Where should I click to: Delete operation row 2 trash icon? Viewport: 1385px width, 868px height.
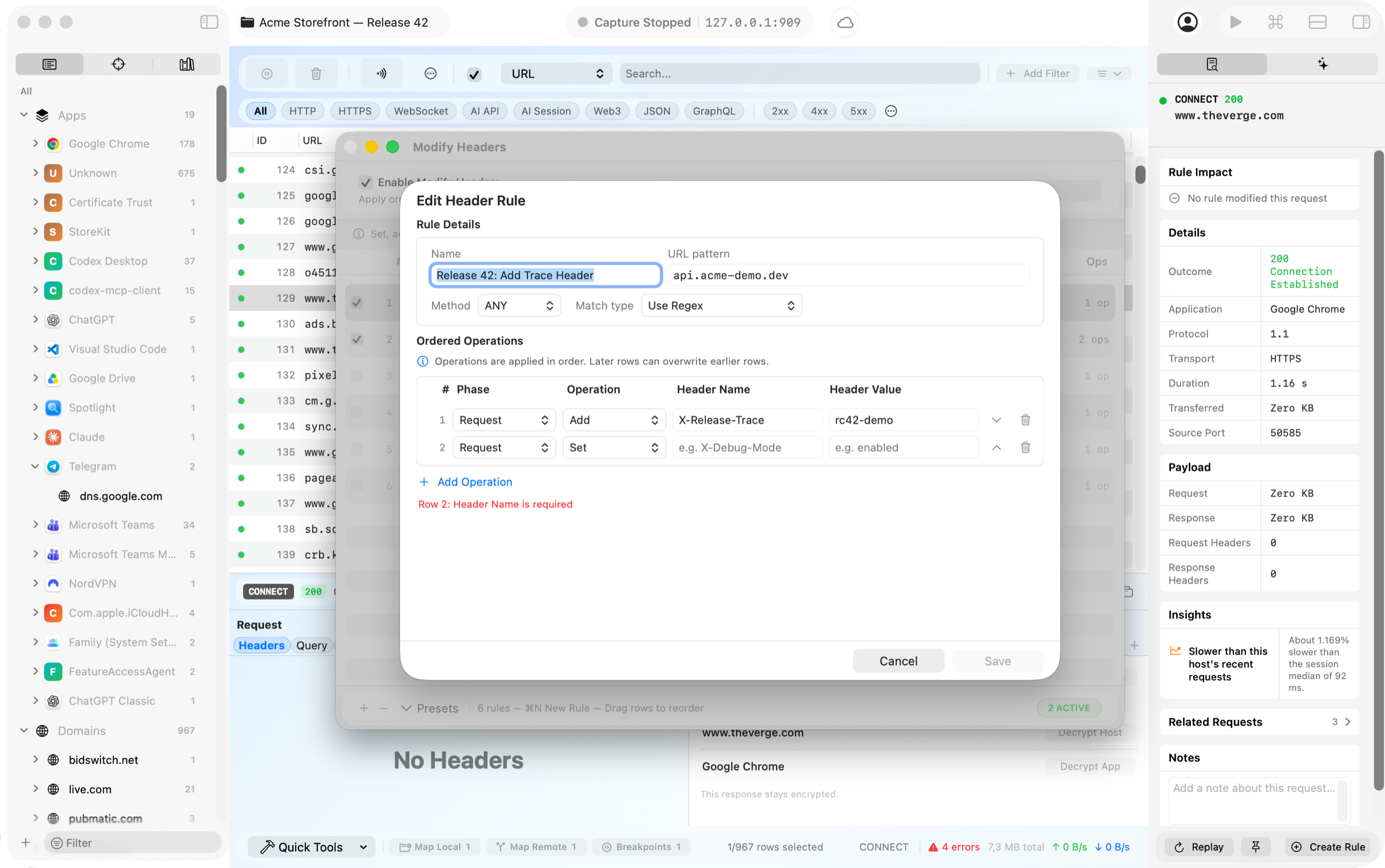[x=1025, y=447]
